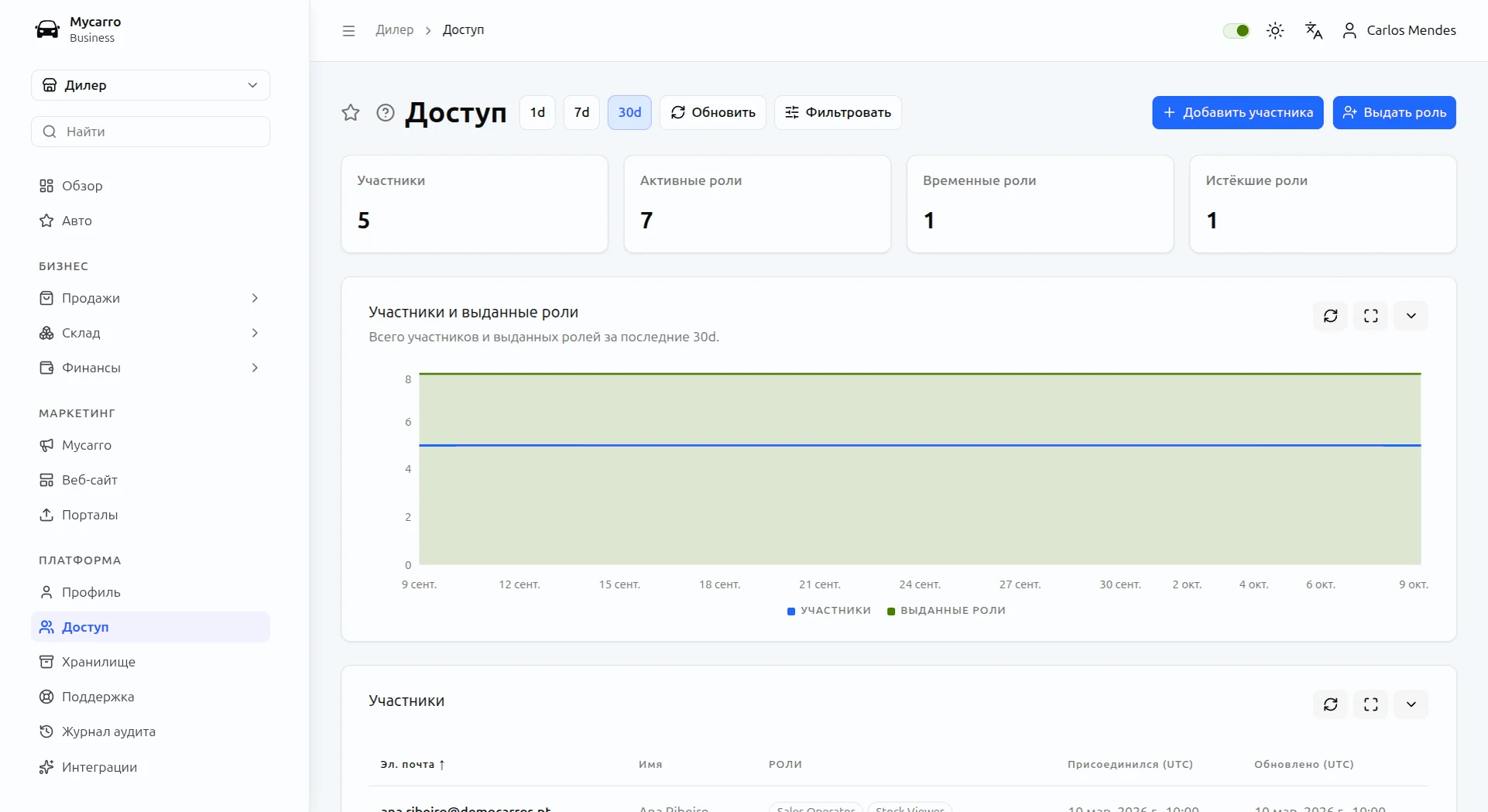This screenshot has height=812, width=1488.
Task: Open the Дилер workspace dropdown
Action: pyautogui.click(x=151, y=85)
